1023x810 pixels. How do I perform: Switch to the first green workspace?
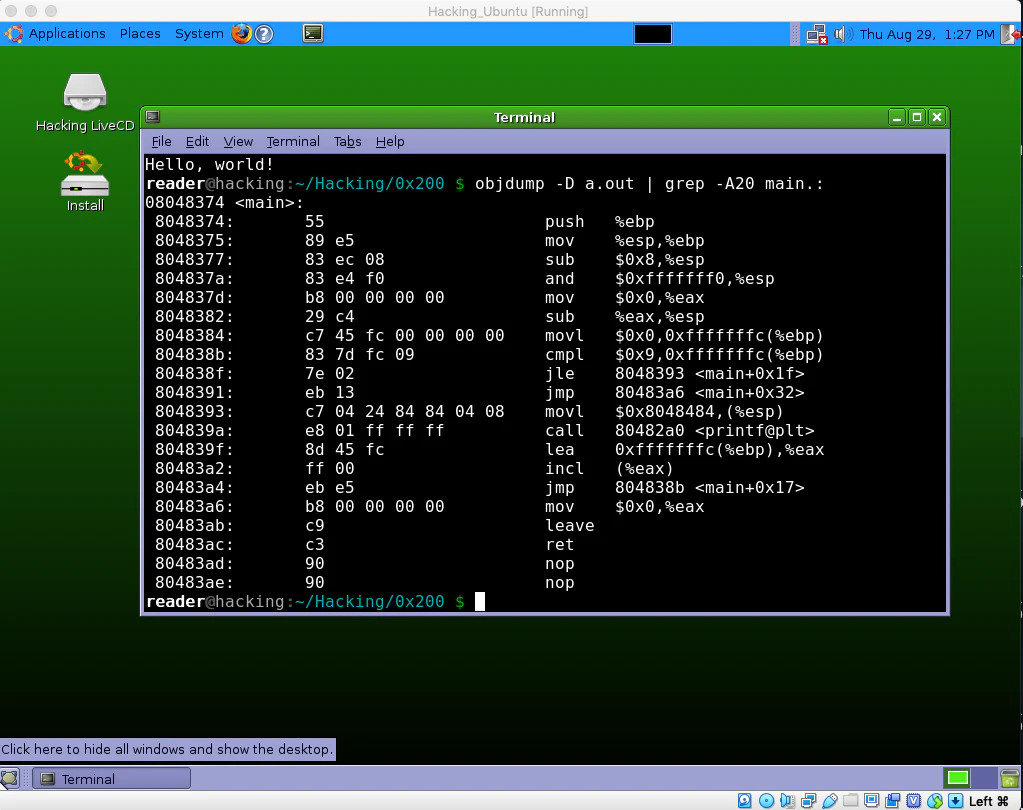[958, 778]
